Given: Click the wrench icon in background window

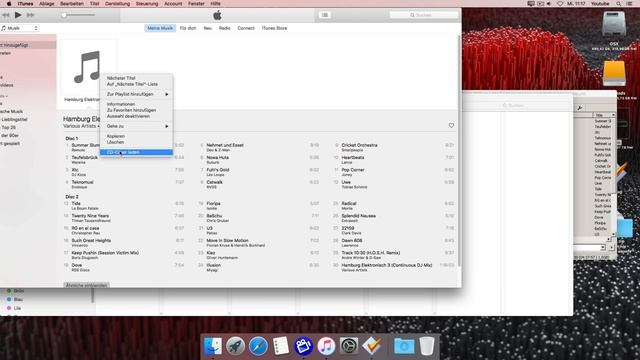Looking at the screenshot, I should coord(580,108).
